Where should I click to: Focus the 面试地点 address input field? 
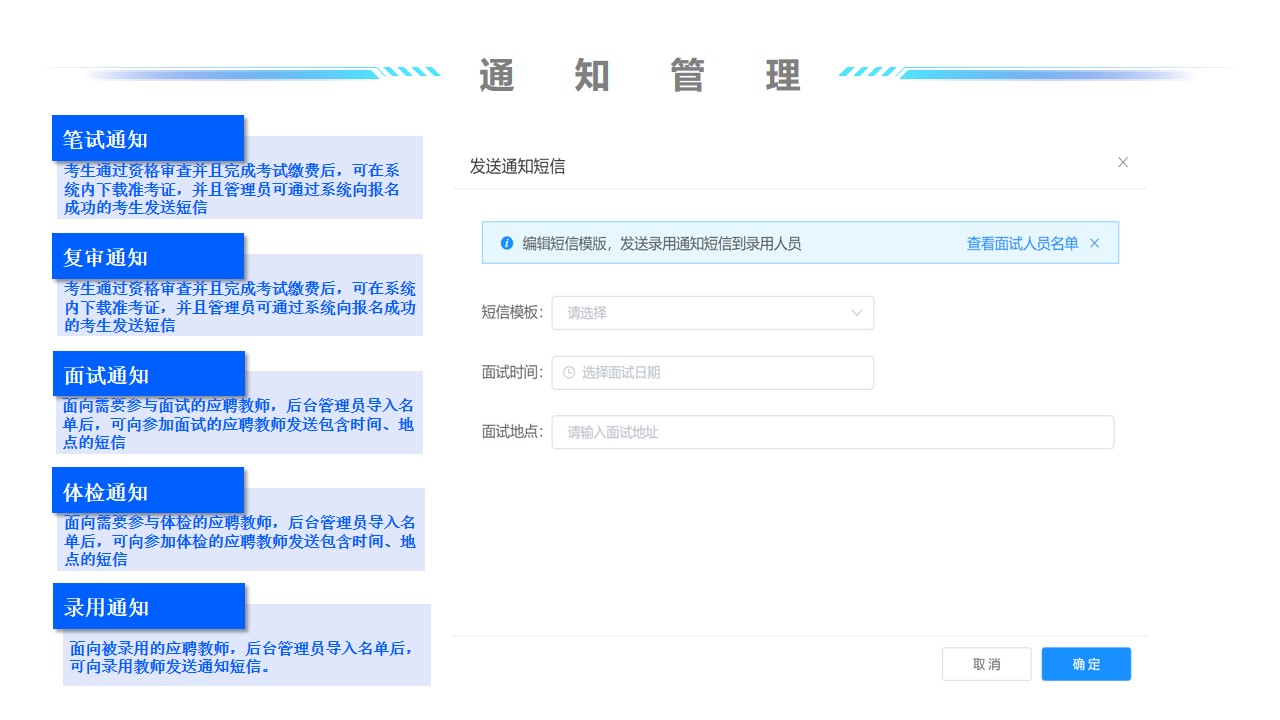coord(832,433)
